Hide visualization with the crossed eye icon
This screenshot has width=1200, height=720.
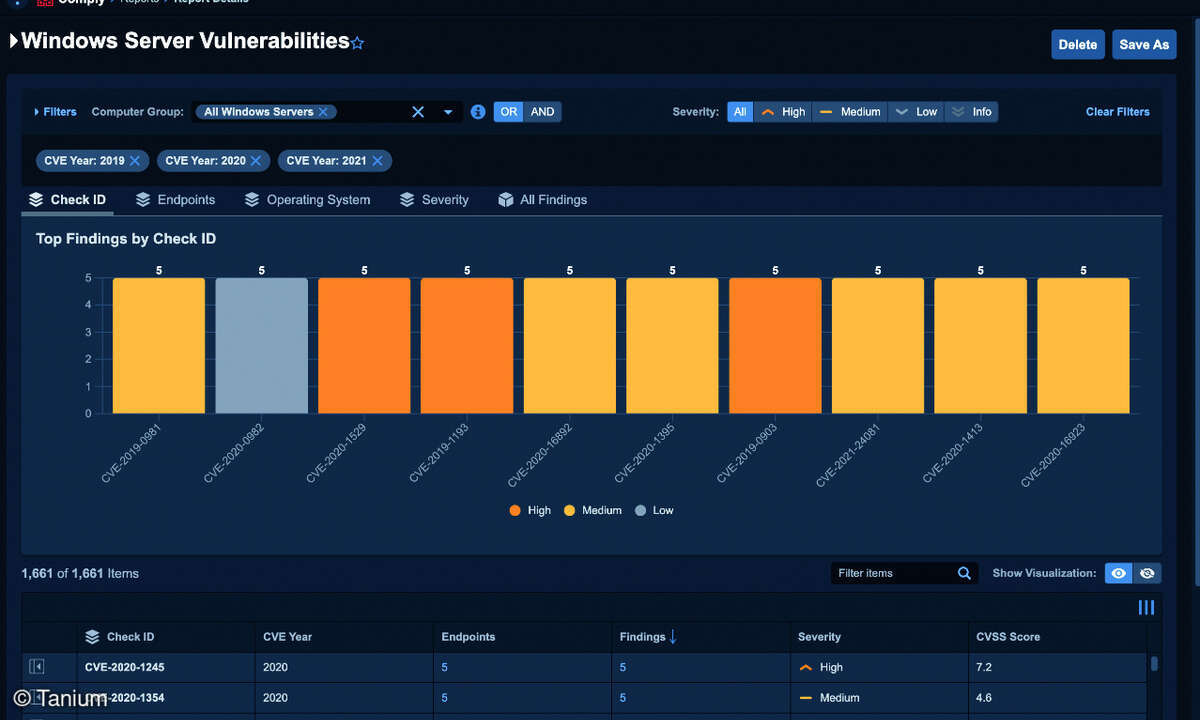coord(1147,573)
